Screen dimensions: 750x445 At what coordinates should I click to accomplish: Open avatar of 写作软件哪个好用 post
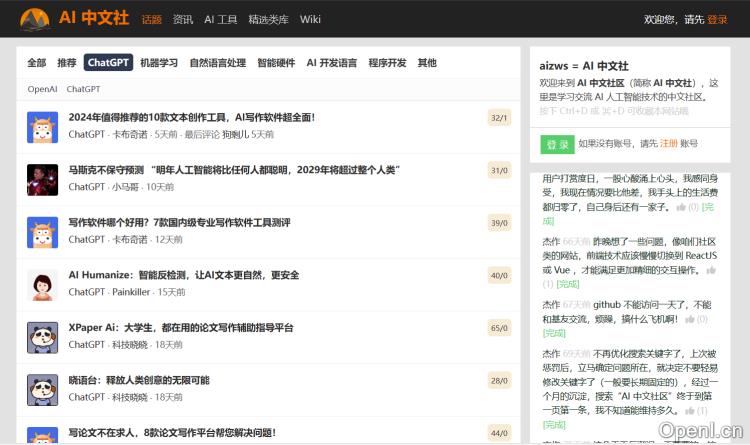[43, 233]
